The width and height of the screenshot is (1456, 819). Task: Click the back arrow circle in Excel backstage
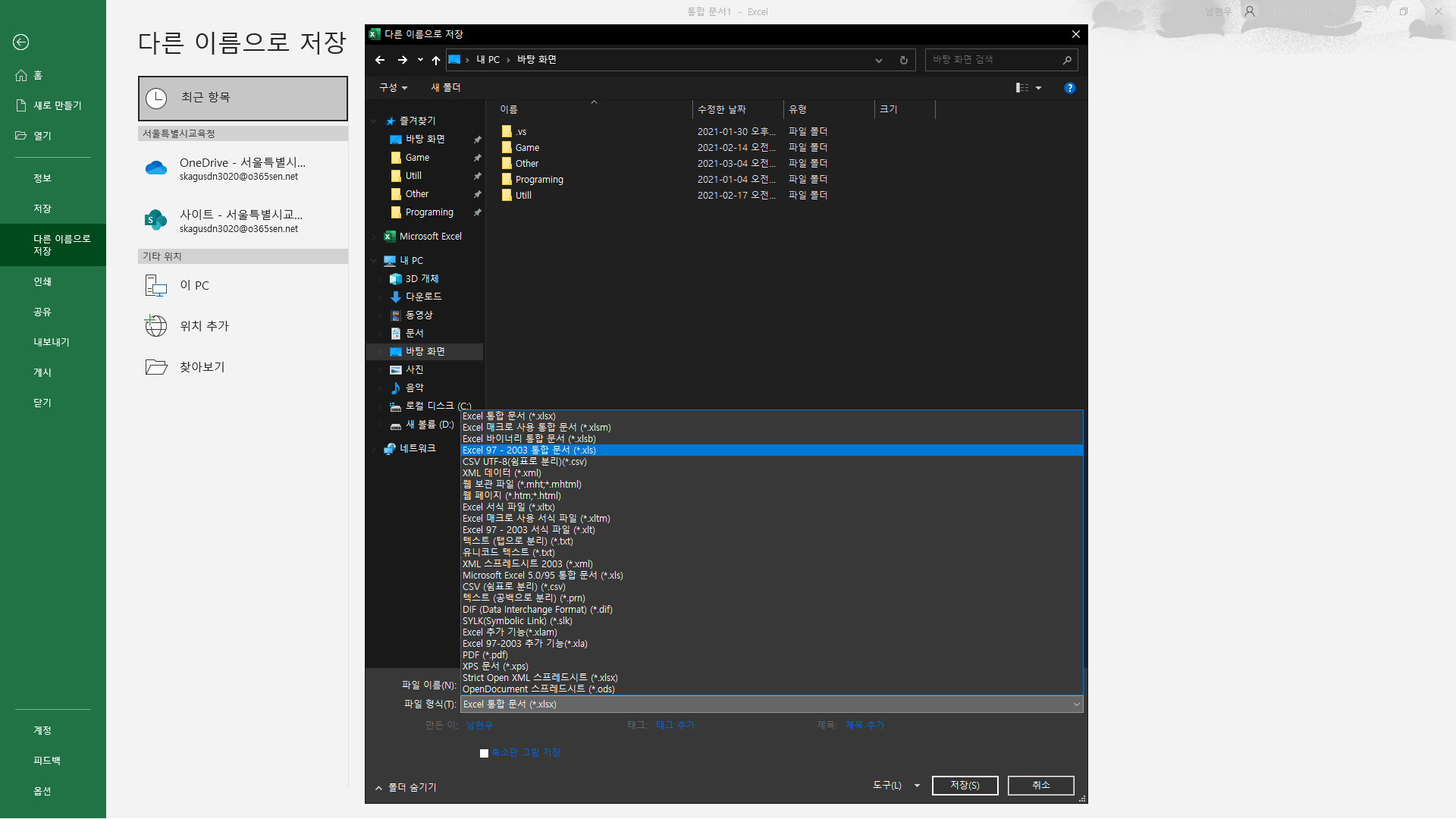pyautogui.click(x=21, y=42)
